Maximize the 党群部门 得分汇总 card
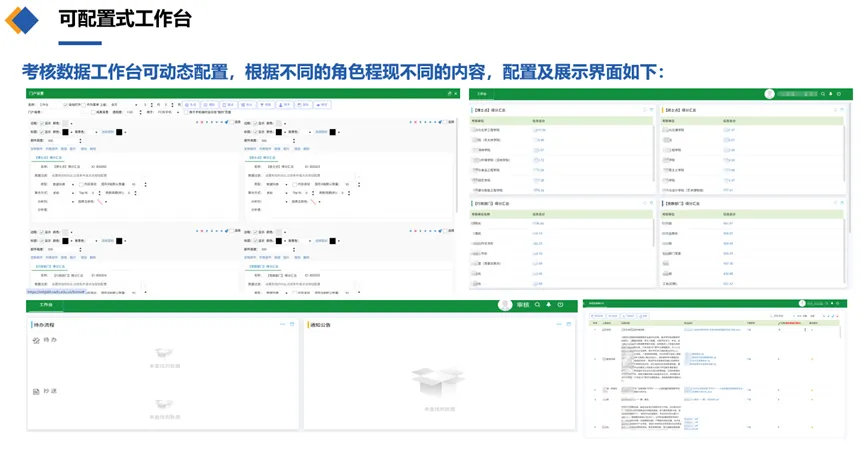Image resolution: width=865 pixels, height=452 pixels. point(842,203)
